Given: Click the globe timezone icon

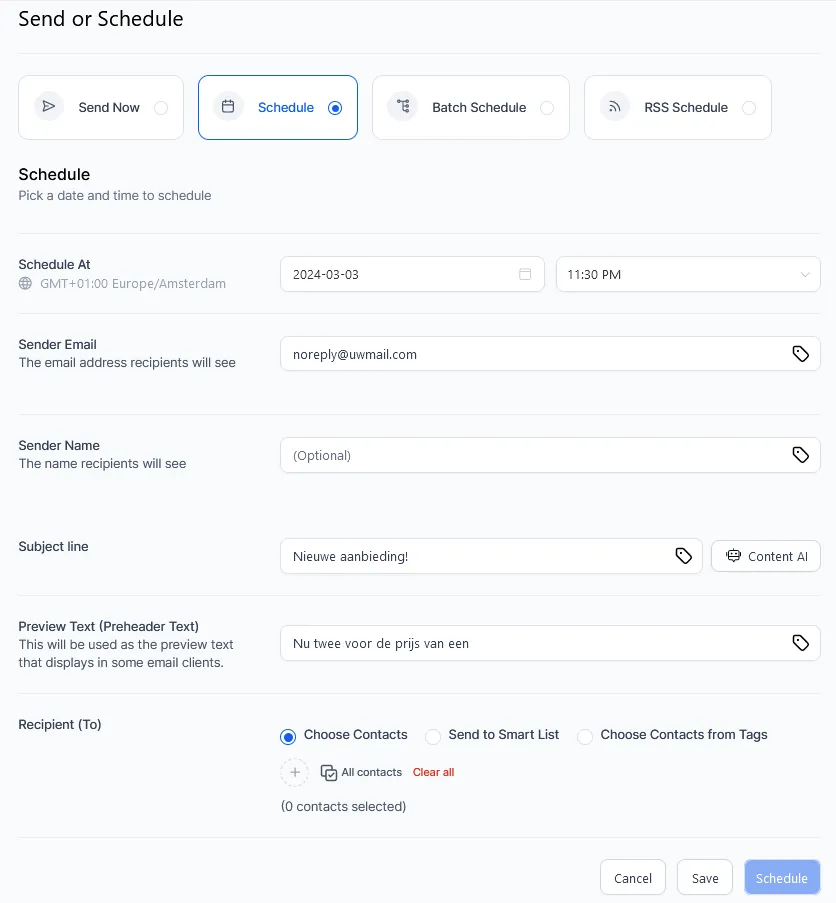Looking at the screenshot, I should click(25, 283).
